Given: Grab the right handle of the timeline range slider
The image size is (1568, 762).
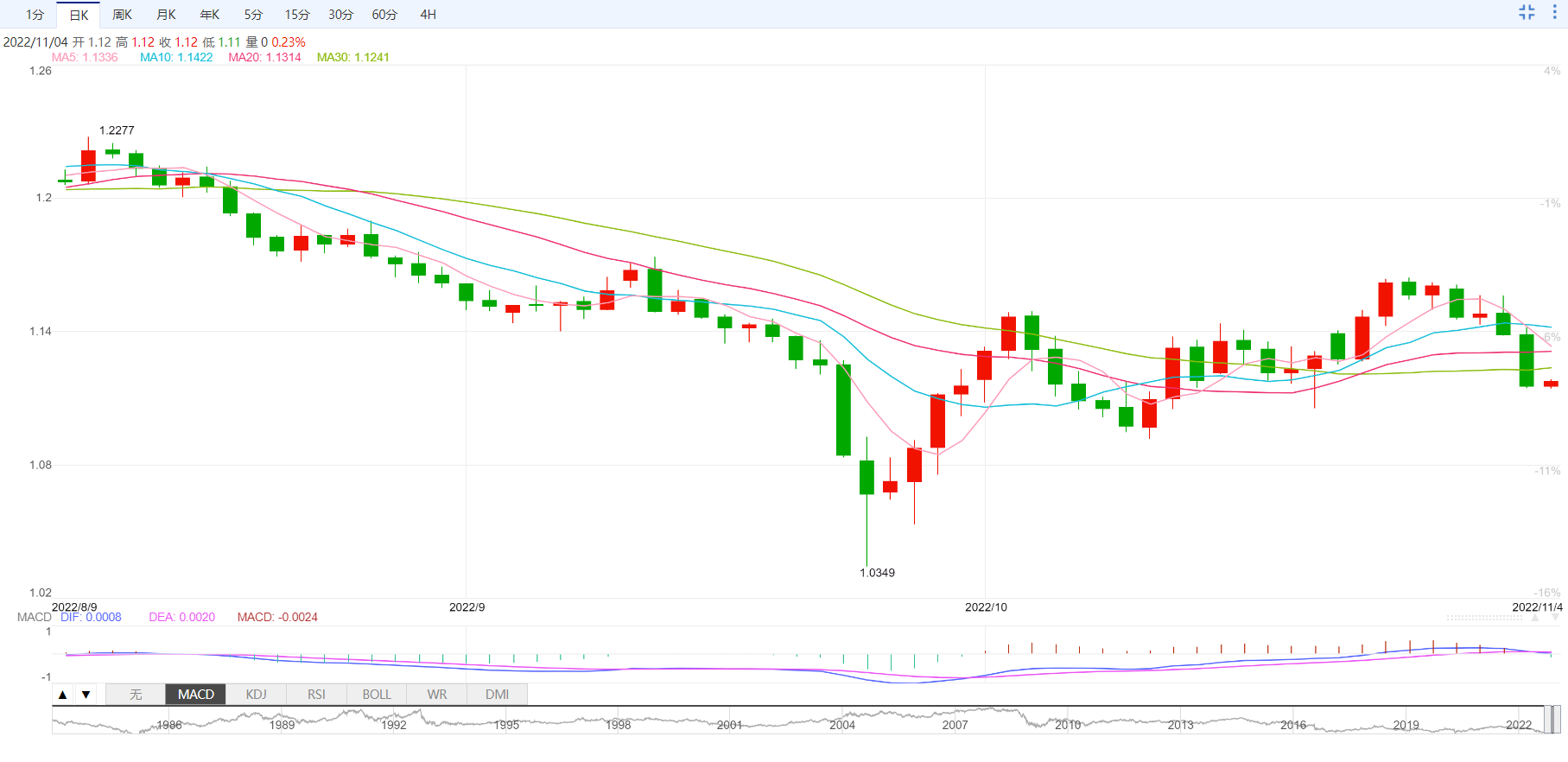Looking at the screenshot, I should (1557, 720).
